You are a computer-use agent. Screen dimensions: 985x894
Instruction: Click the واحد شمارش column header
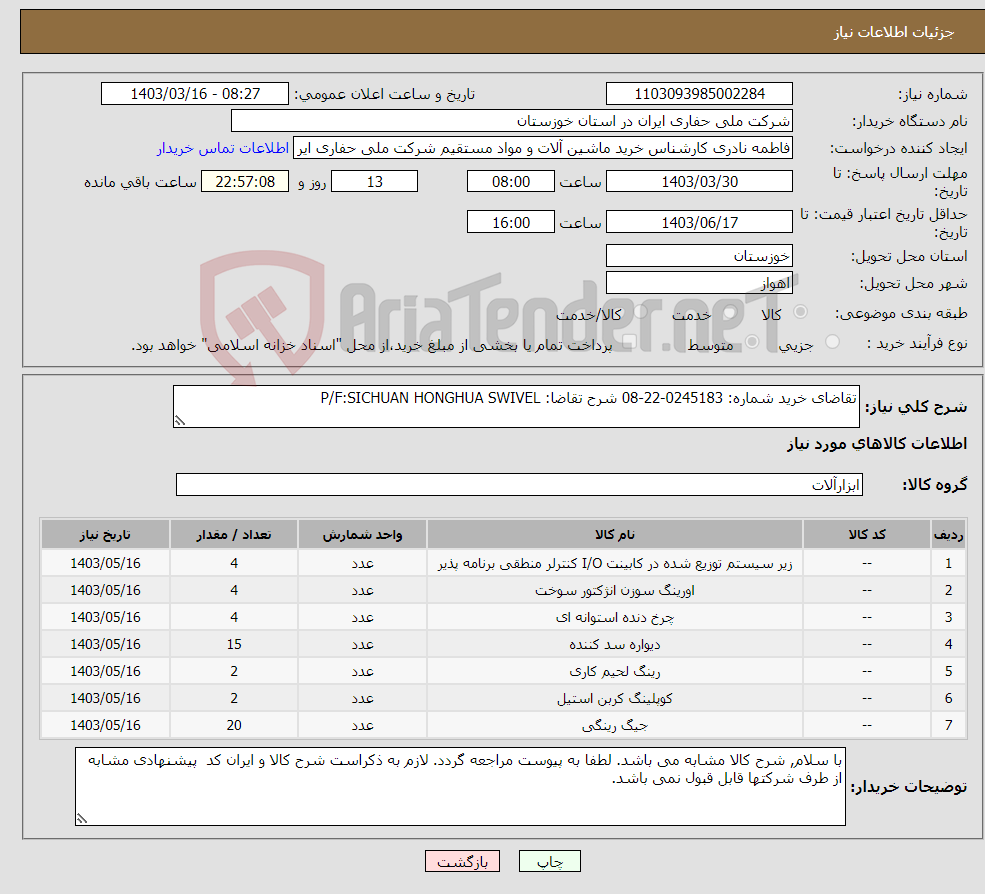point(362,535)
